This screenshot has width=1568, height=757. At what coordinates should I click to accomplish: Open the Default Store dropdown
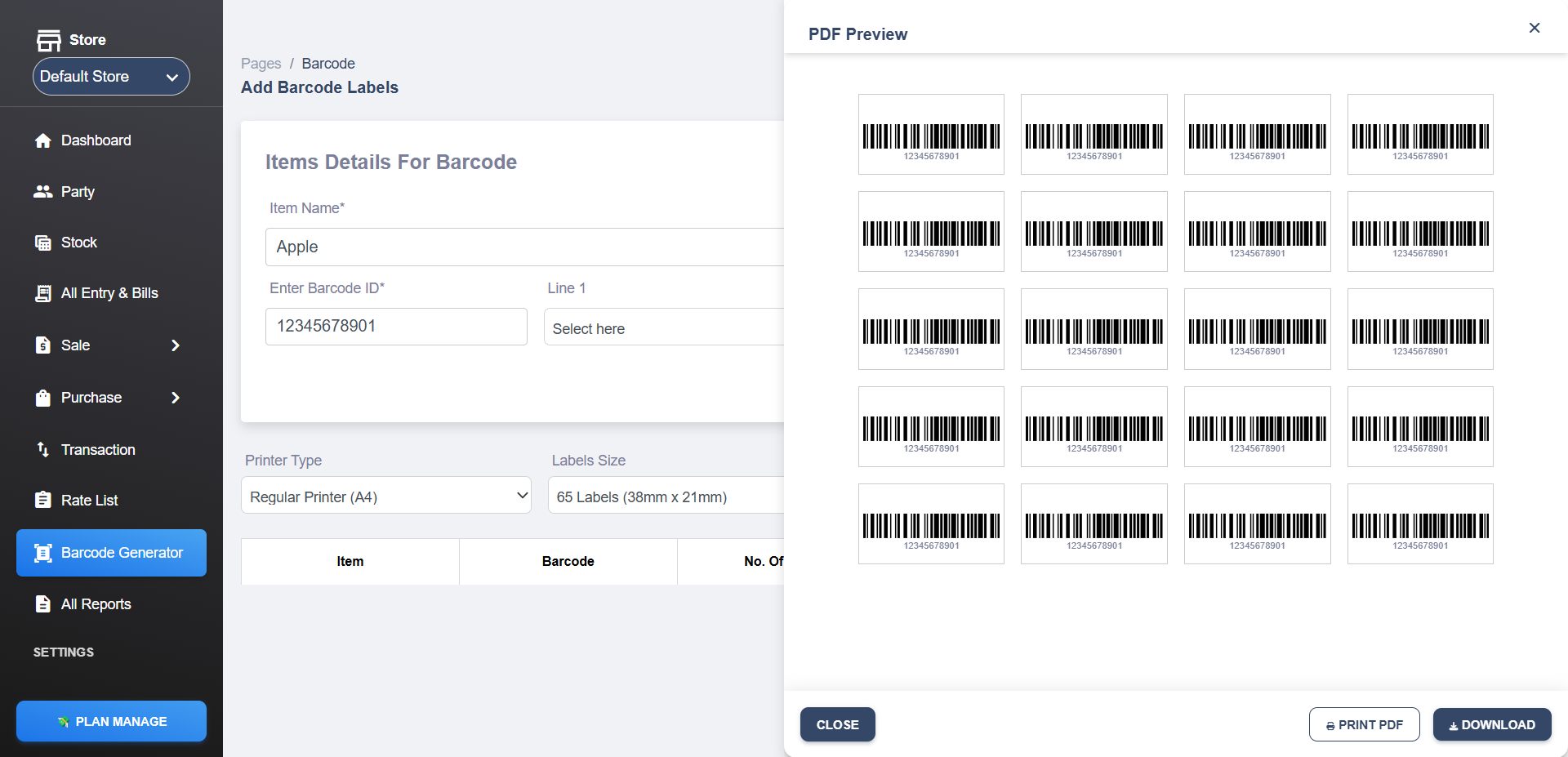(x=111, y=77)
